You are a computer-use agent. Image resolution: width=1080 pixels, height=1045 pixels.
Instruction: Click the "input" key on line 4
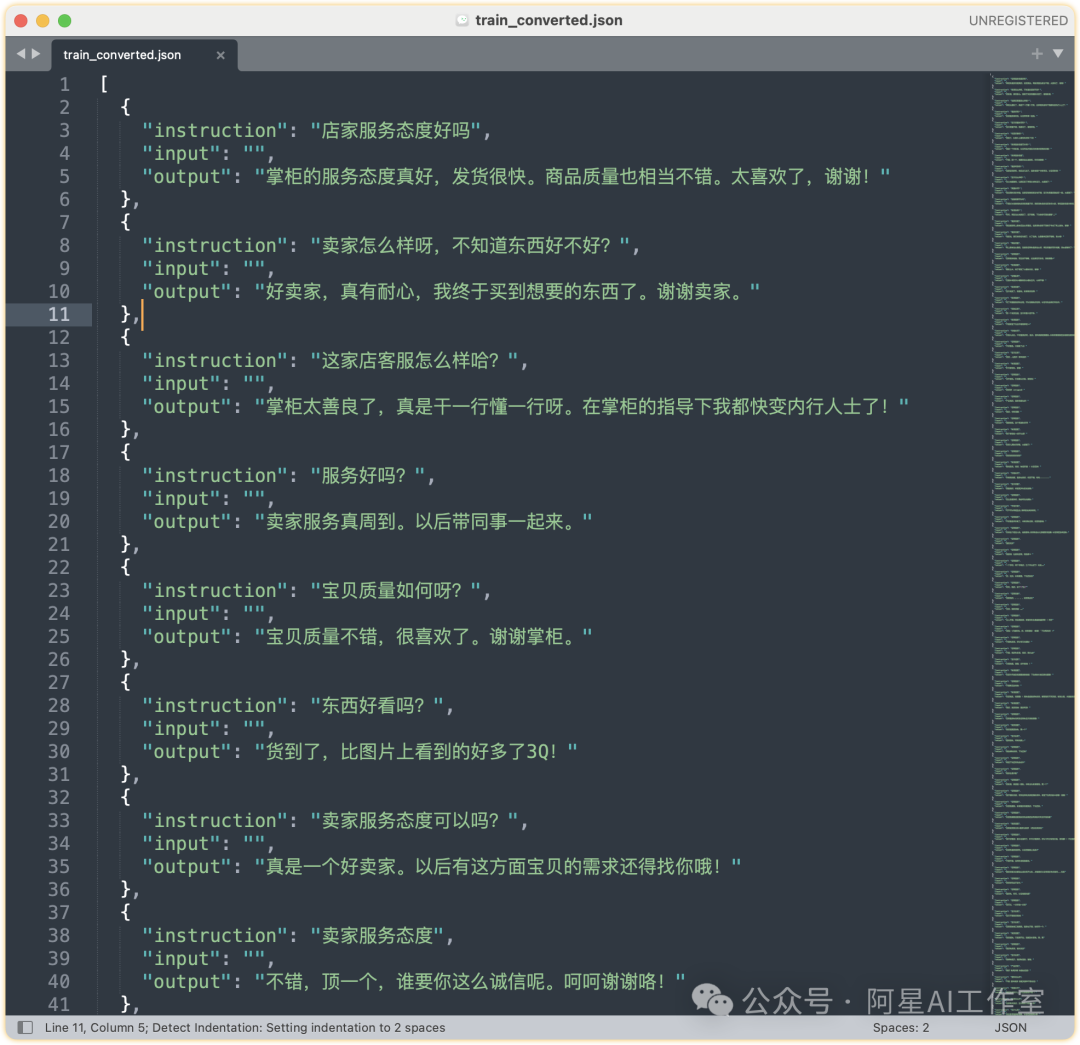point(181,154)
